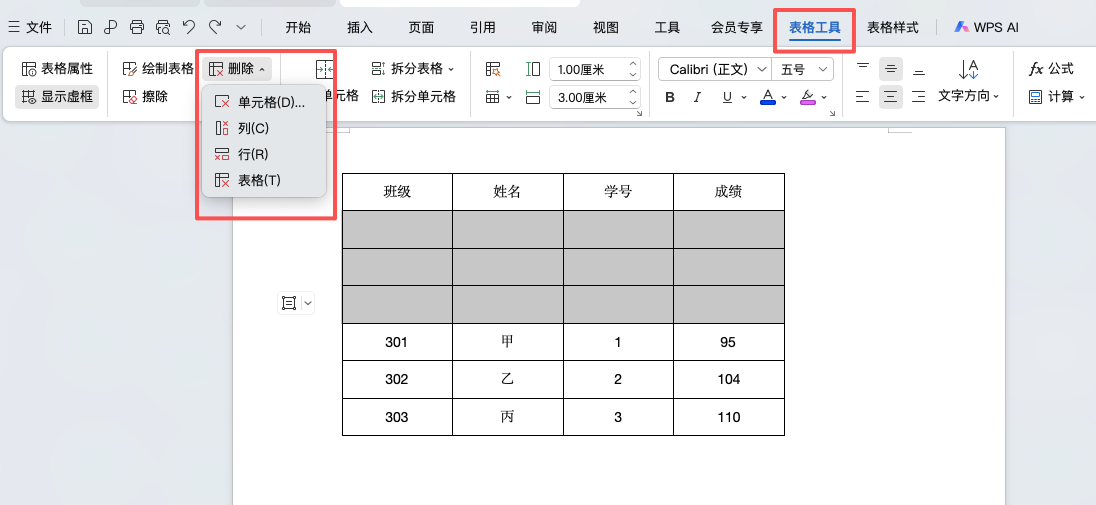1096x505 pixels.
Task: Click the column width icon beside 1.00厘米
Action: 533,69
